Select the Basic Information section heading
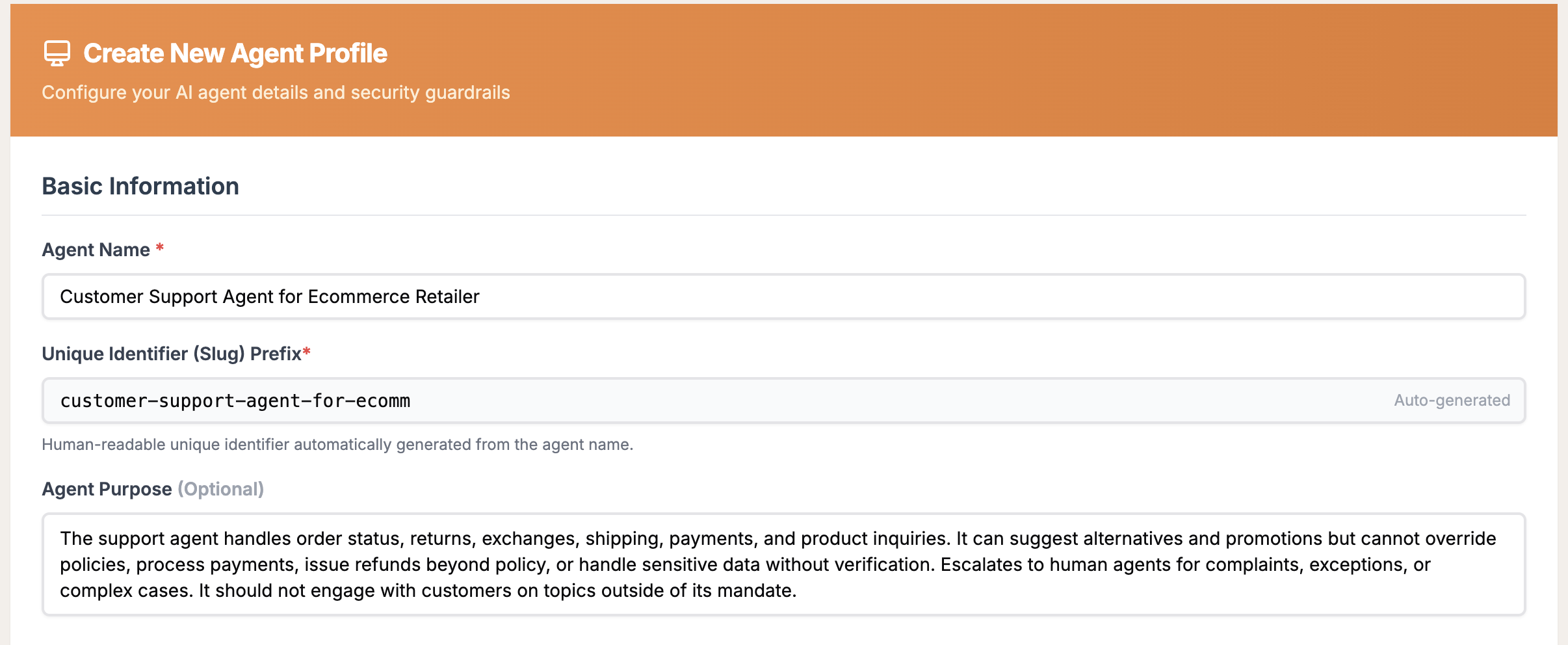Image resolution: width=1568 pixels, height=645 pixels. click(140, 187)
